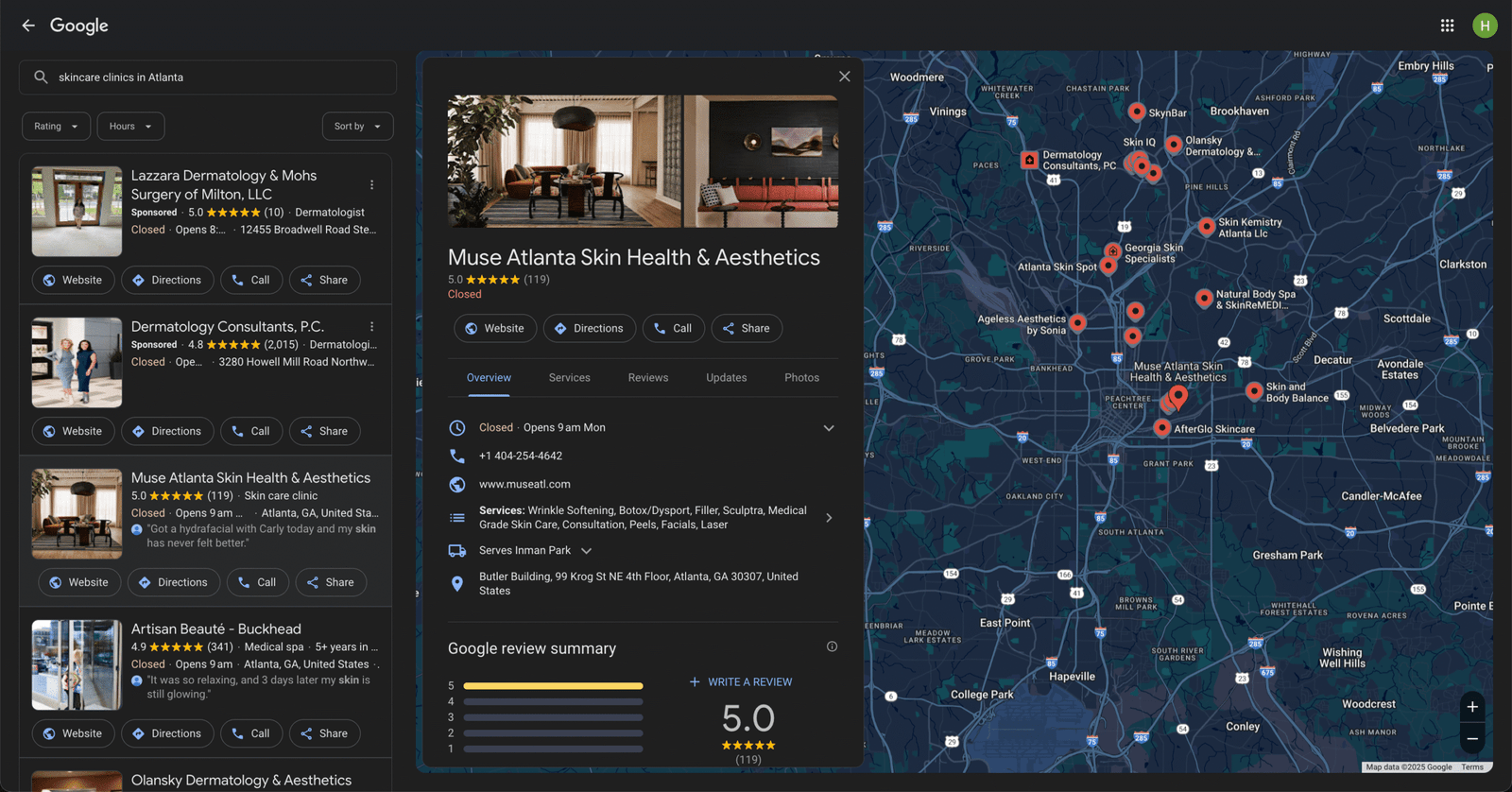Go back using the arrow beside Google logo

[28, 26]
